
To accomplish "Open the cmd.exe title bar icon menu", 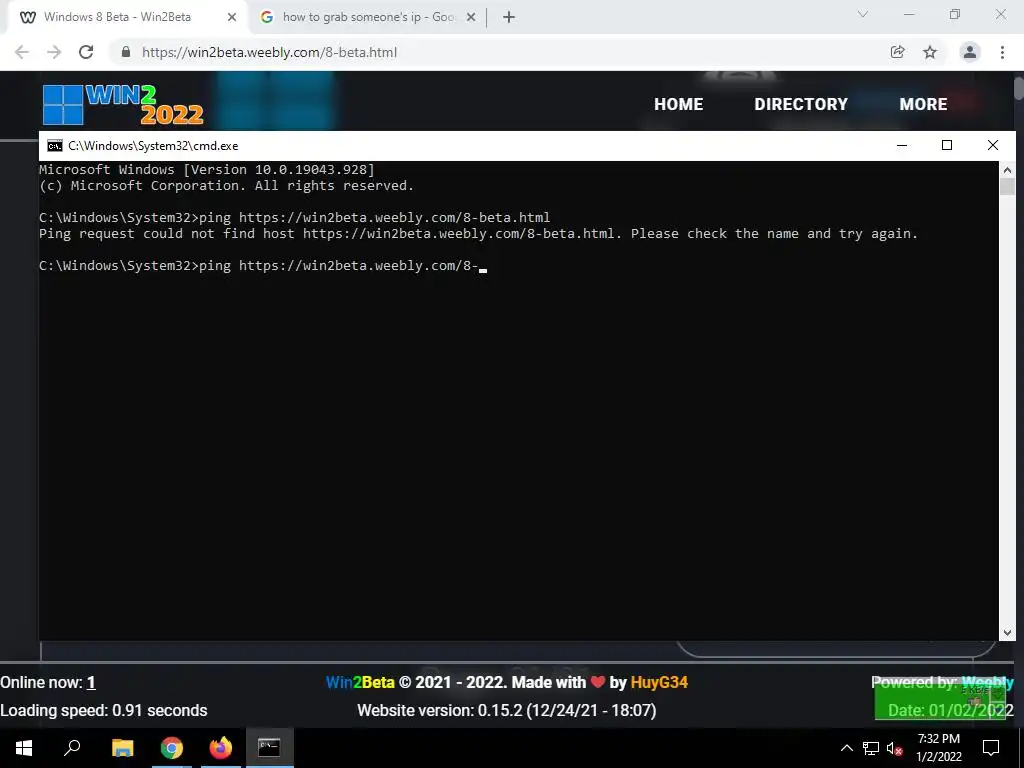I will point(55,146).
